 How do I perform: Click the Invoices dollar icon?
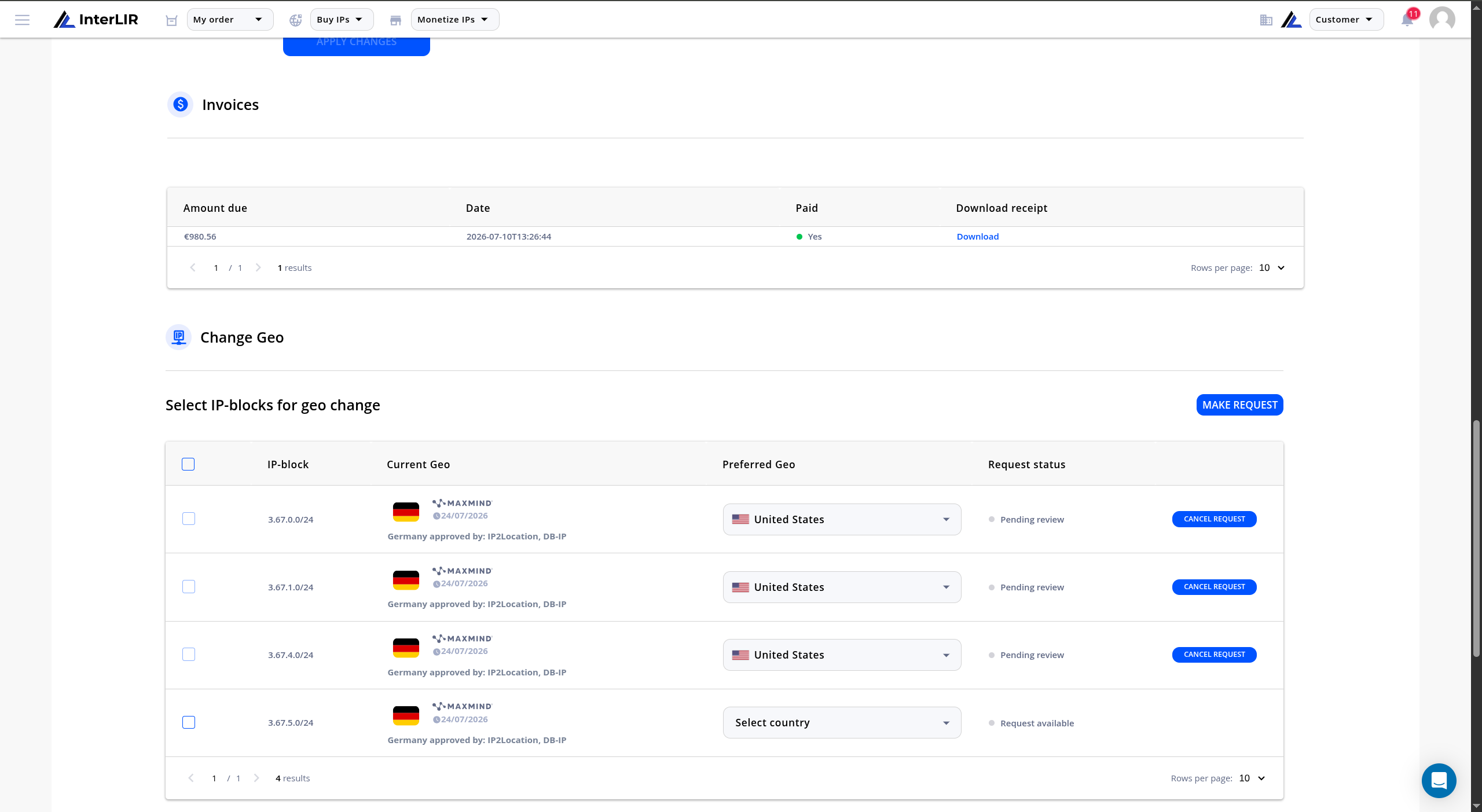[x=180, y=104]
